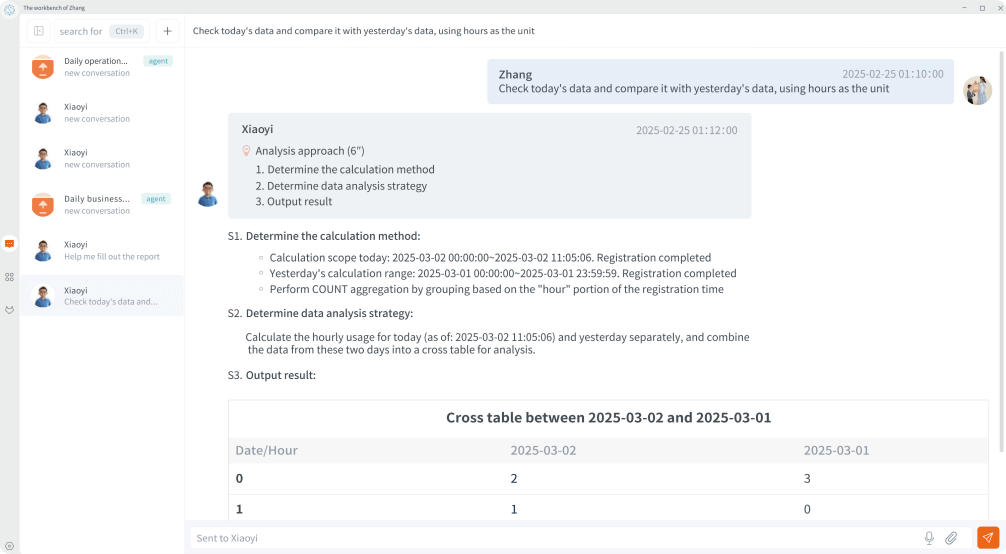Screen dimensions: 1006x554
Task: Click the microphone voice input icon
Action: (929, 538)
